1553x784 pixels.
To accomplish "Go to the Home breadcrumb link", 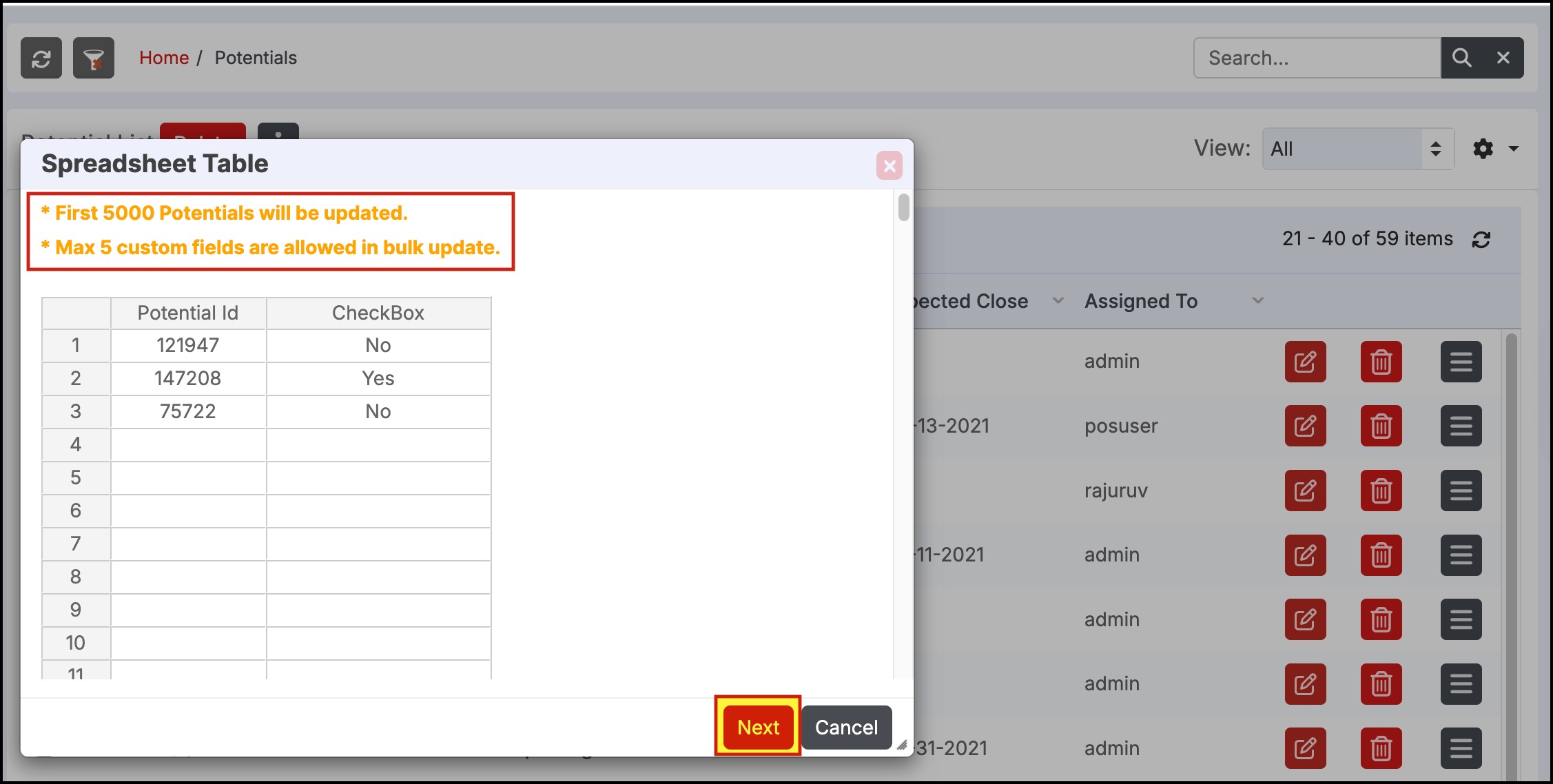I will click(x=164, y=58).
